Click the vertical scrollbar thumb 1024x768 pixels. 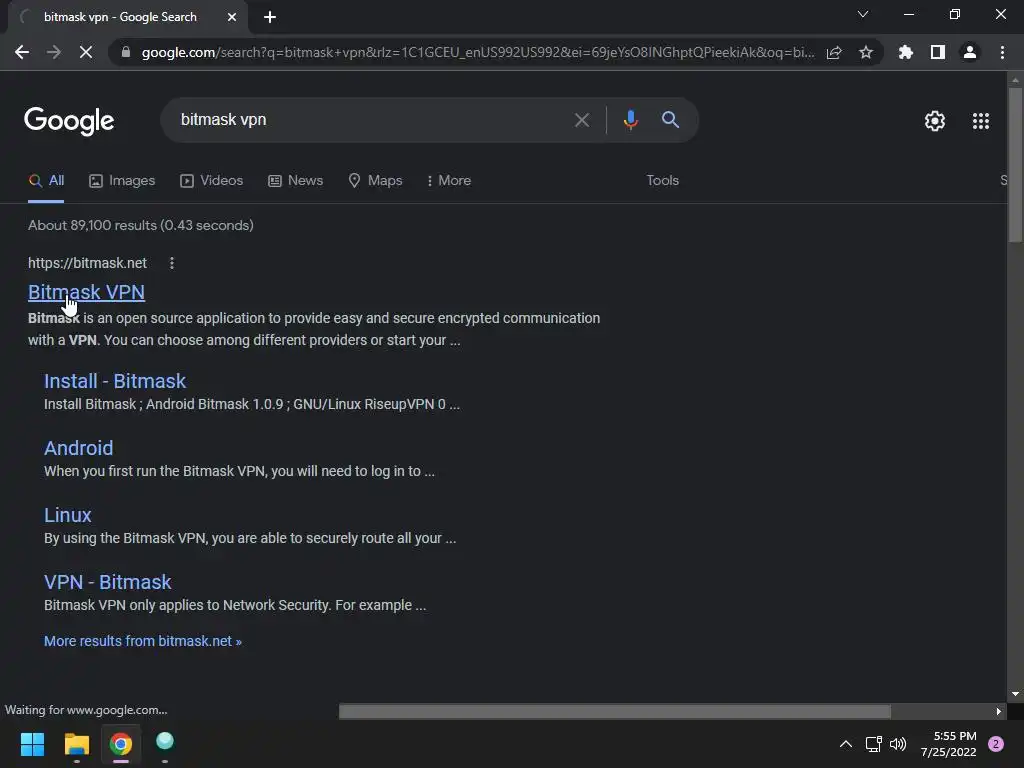(1015, 165)
